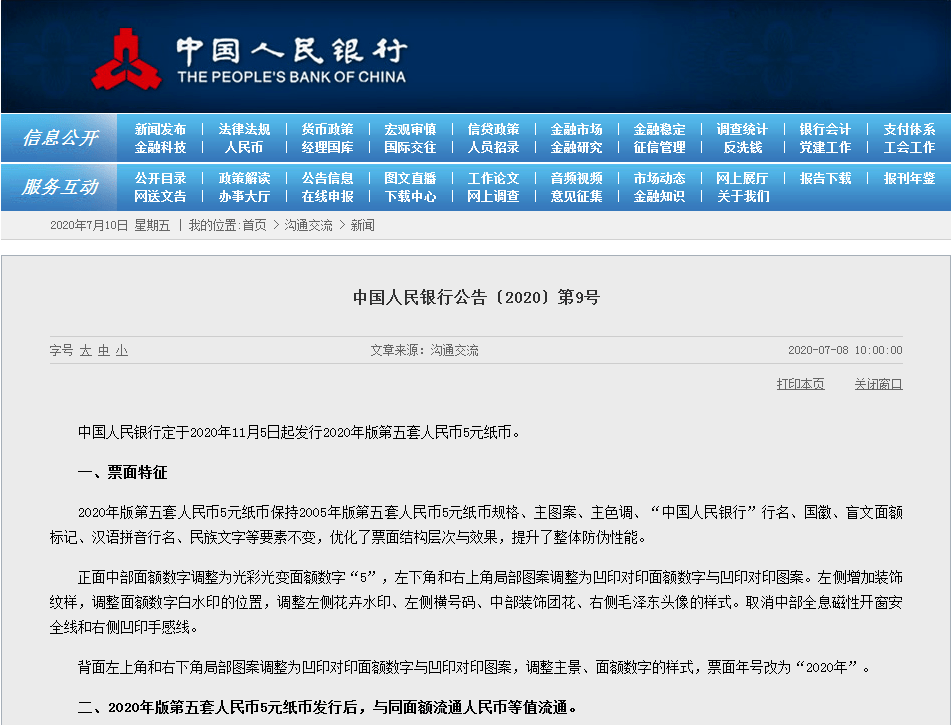Go to 反洗钱 section
Screen dimensions: 952x725
[x=743, y=148]
